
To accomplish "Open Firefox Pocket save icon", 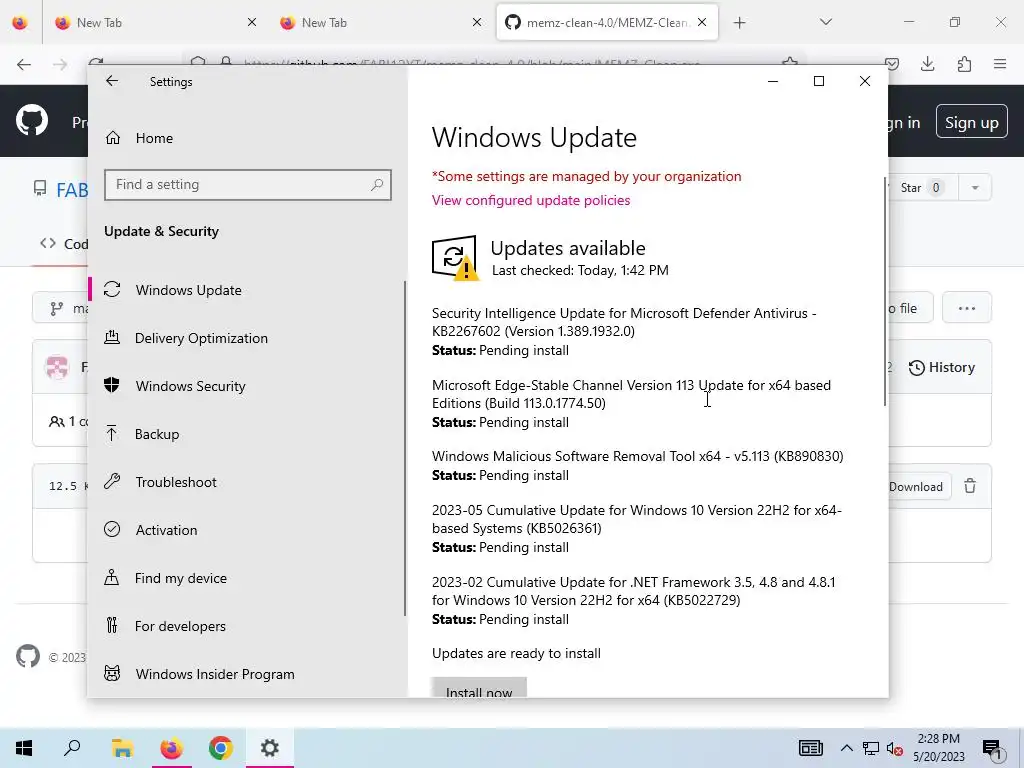I will point(891,64).
